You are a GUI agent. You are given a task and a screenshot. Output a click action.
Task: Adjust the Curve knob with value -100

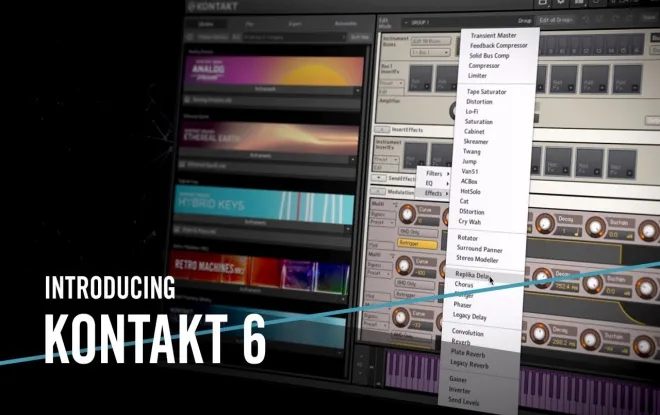(x=404, y=266)
